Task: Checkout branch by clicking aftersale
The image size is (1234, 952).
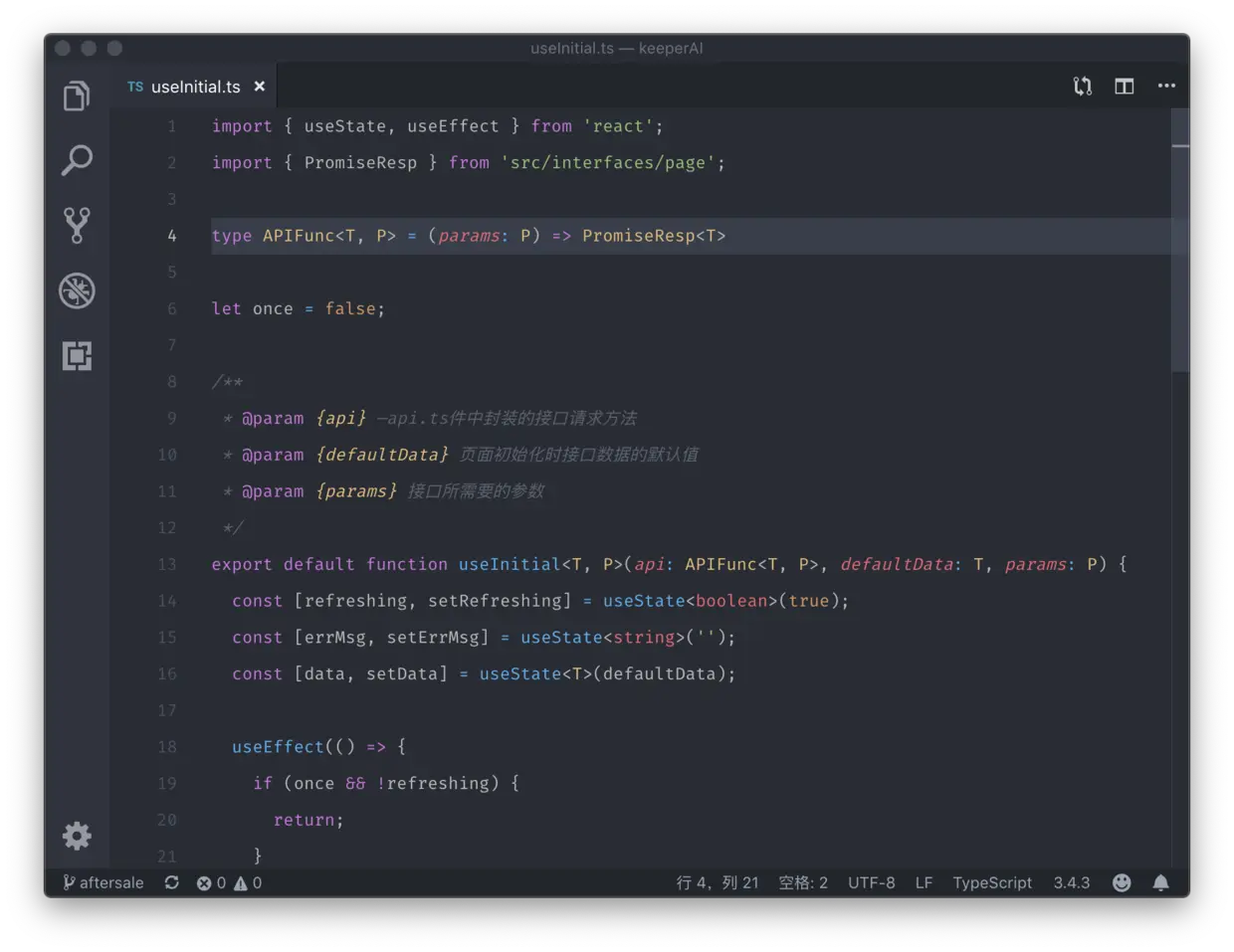Action: coord(103,882)
